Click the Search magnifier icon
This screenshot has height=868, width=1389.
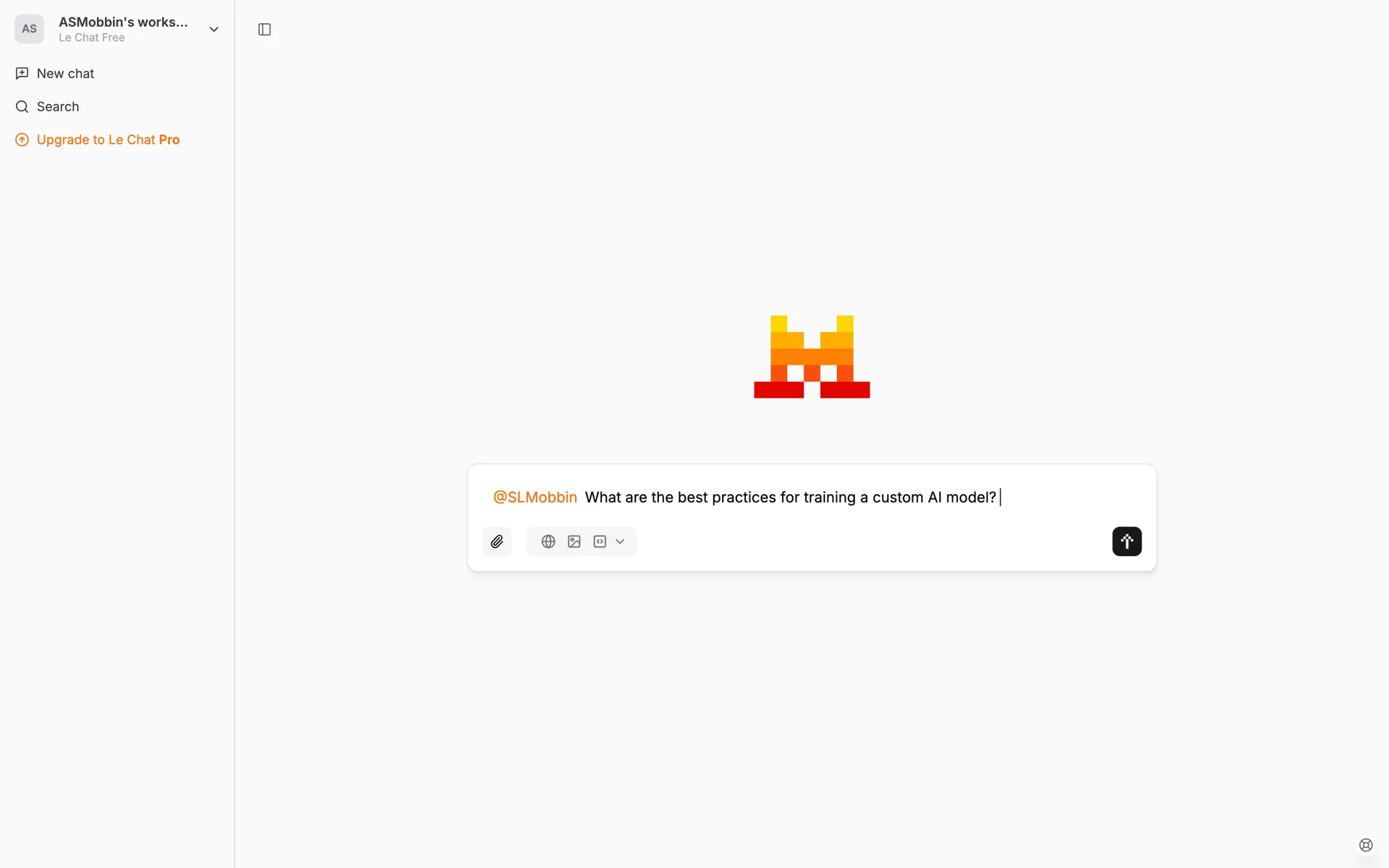coord(22,106)
